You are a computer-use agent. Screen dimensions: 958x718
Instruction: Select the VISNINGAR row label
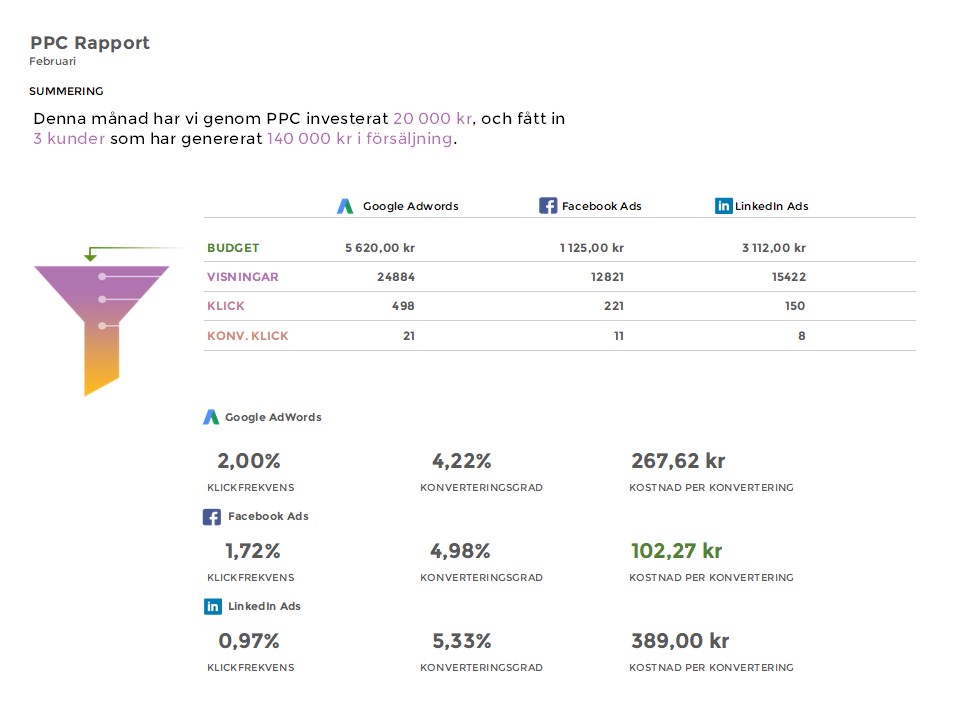243,277
